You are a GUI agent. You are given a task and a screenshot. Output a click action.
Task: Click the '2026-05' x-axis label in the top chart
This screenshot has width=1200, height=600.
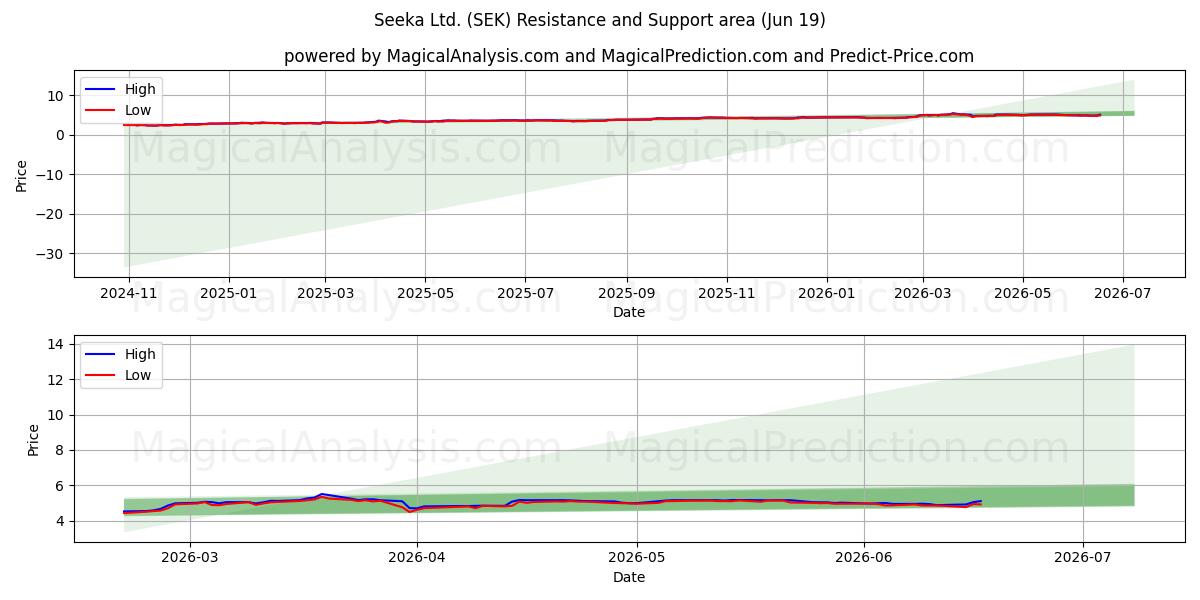point(1023,294)
